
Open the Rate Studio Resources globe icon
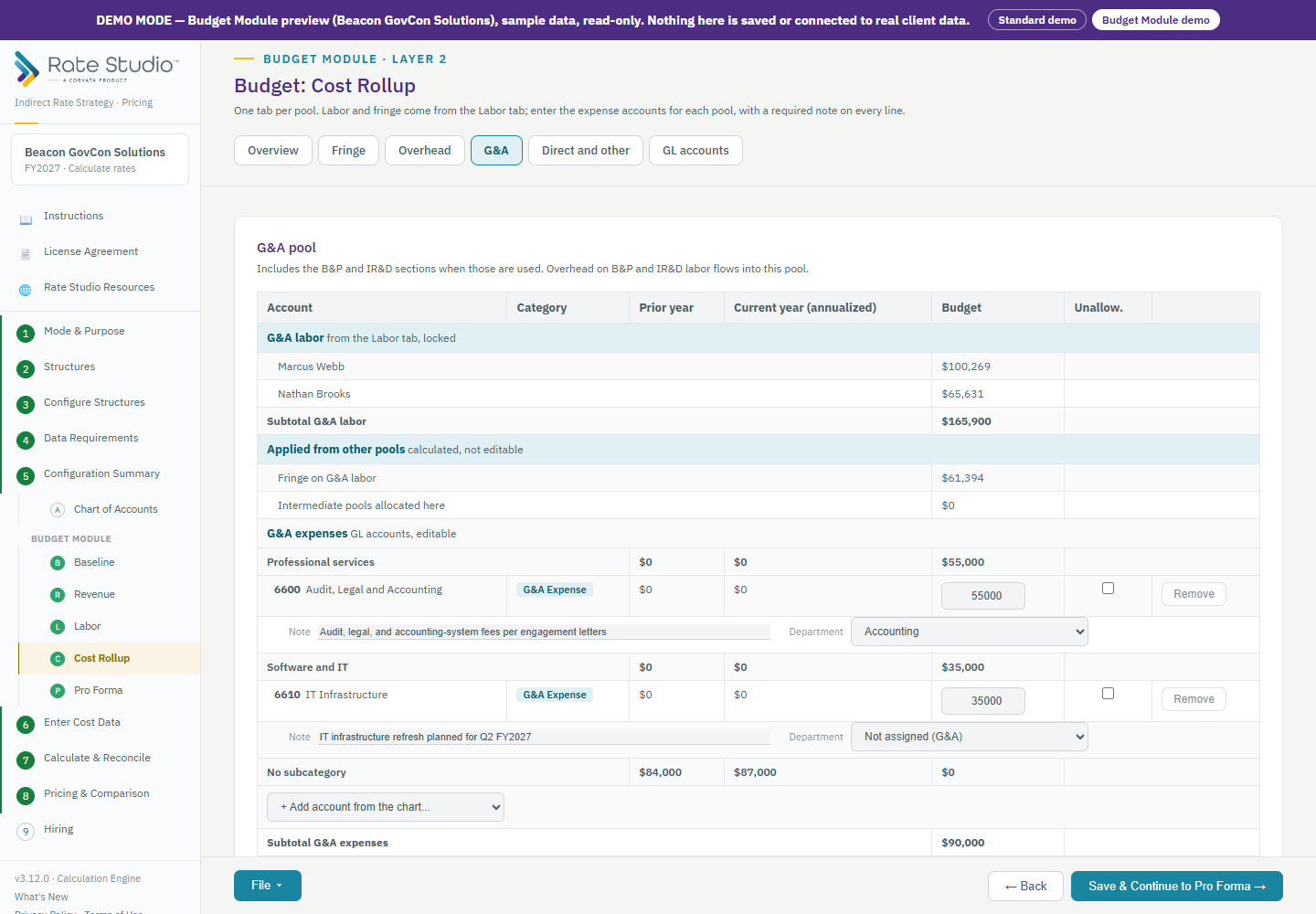coord(26,291)
